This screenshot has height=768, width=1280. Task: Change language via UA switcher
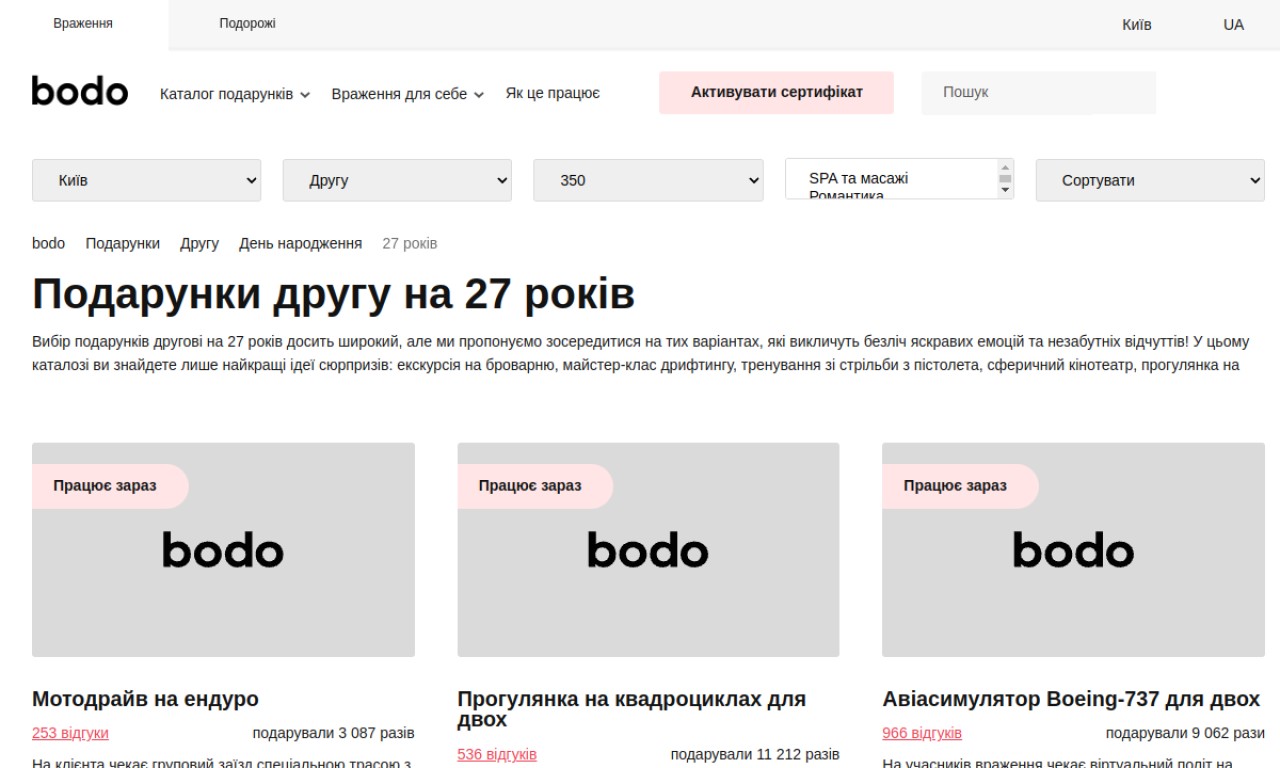pyautogui.click(x=1233, y=24)
